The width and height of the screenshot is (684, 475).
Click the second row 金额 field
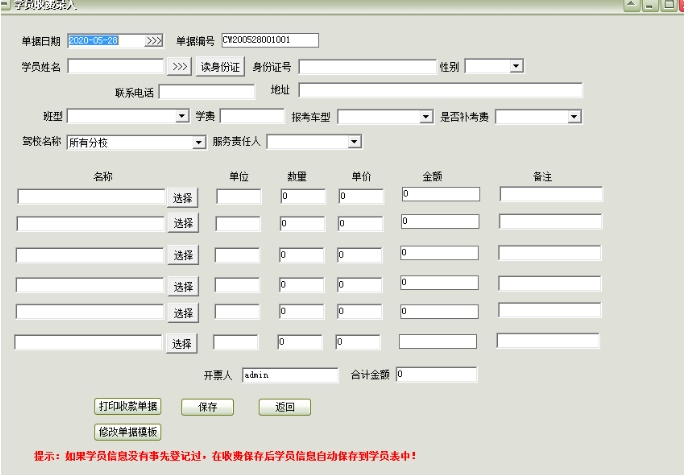pos(440,221)
